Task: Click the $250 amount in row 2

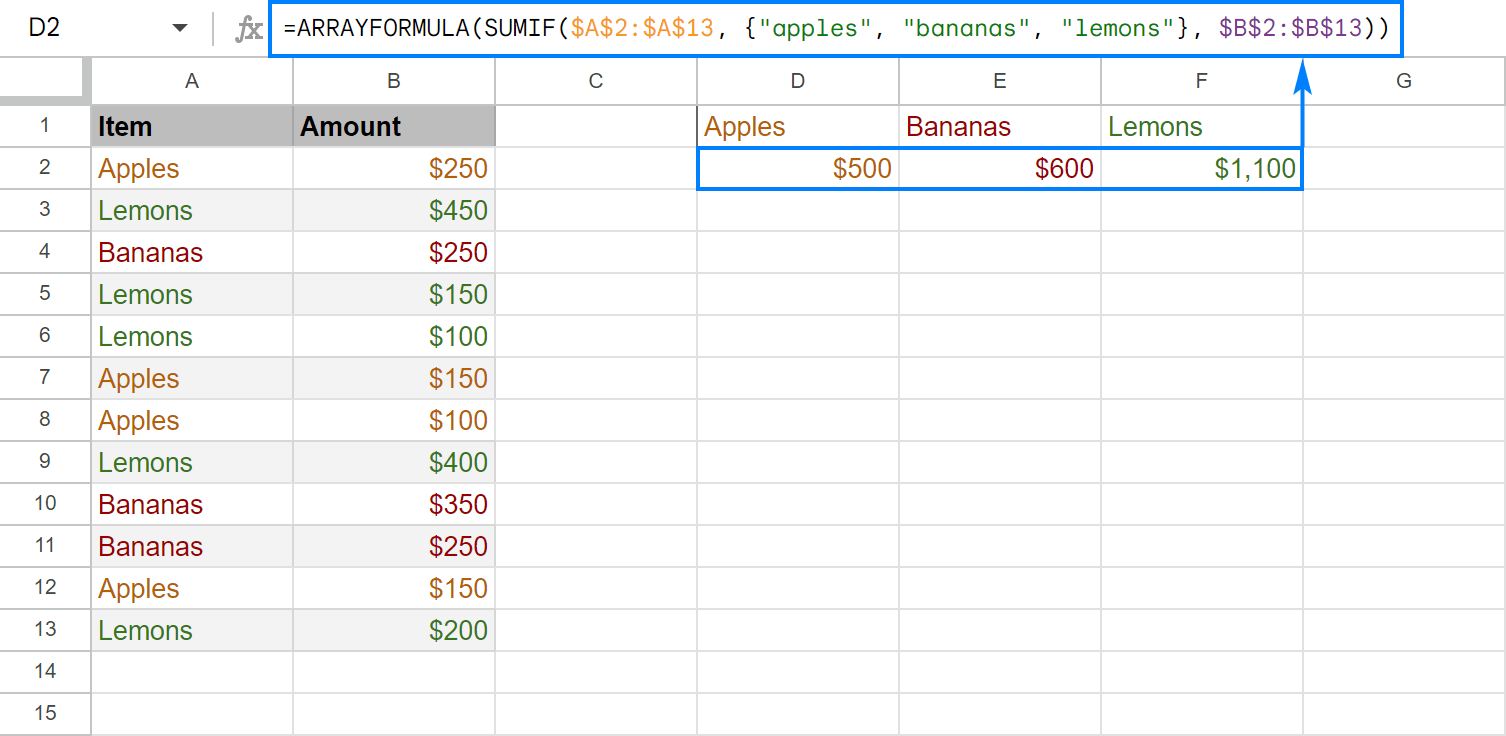Action: [394, 168]
